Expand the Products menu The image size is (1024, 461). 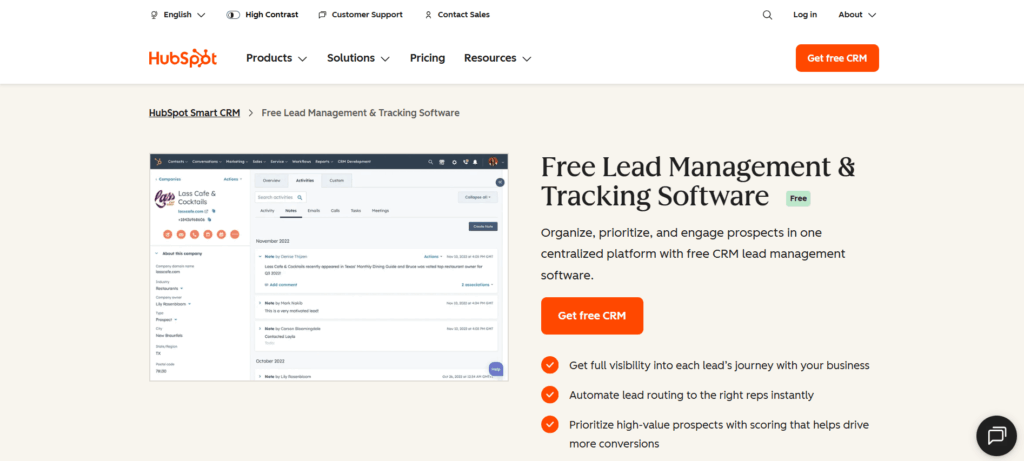pos(276,58)
